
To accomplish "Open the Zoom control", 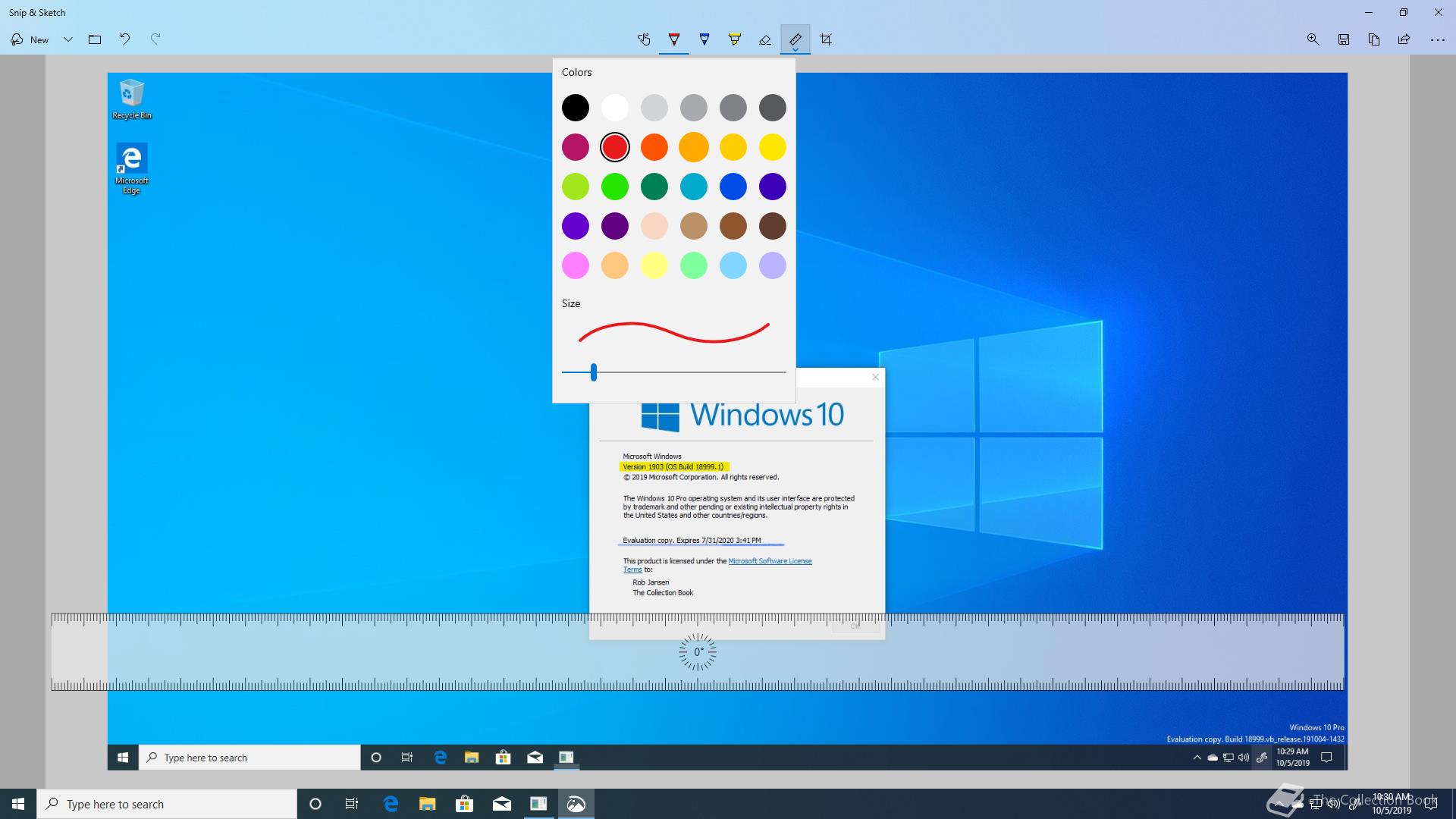I will click(x=1313, y=39).
